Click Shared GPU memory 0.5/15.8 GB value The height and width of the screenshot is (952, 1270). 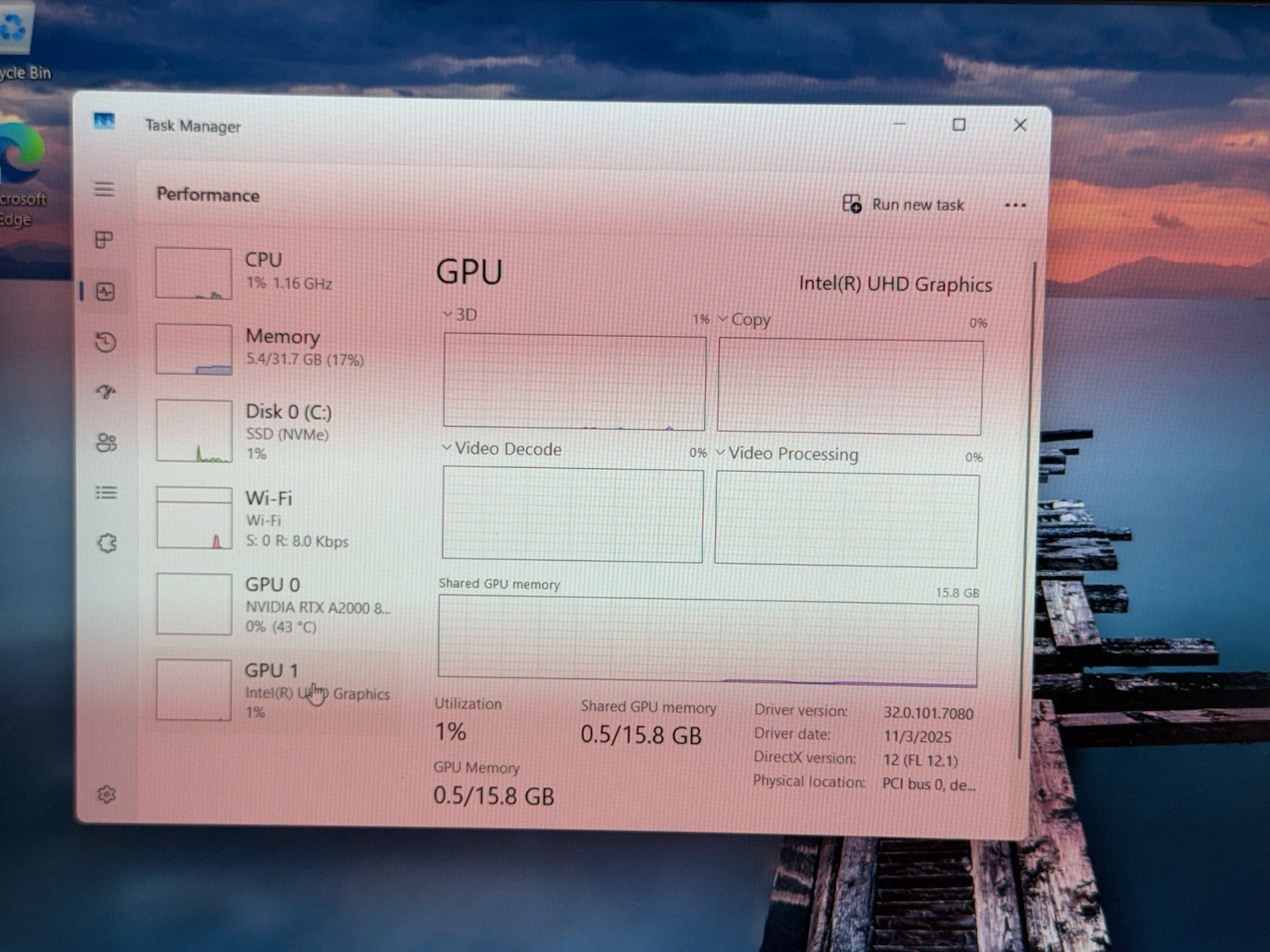pos(641,735)
